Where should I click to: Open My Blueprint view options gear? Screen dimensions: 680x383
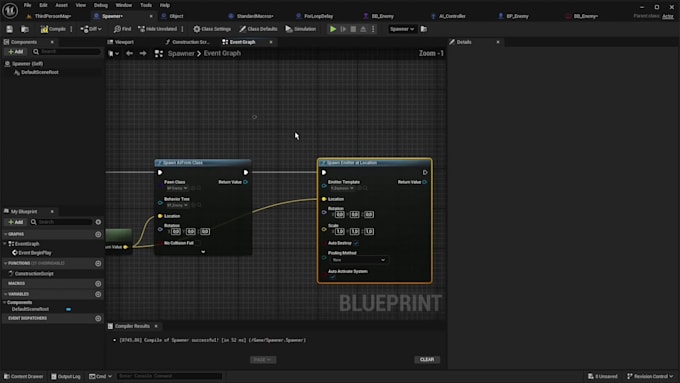(x=98, y=222)
